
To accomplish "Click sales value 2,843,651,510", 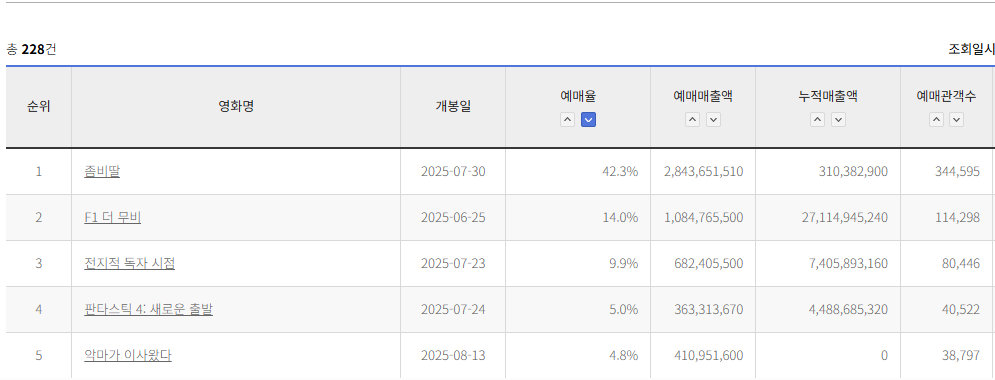I will click(x=703, y=171).
